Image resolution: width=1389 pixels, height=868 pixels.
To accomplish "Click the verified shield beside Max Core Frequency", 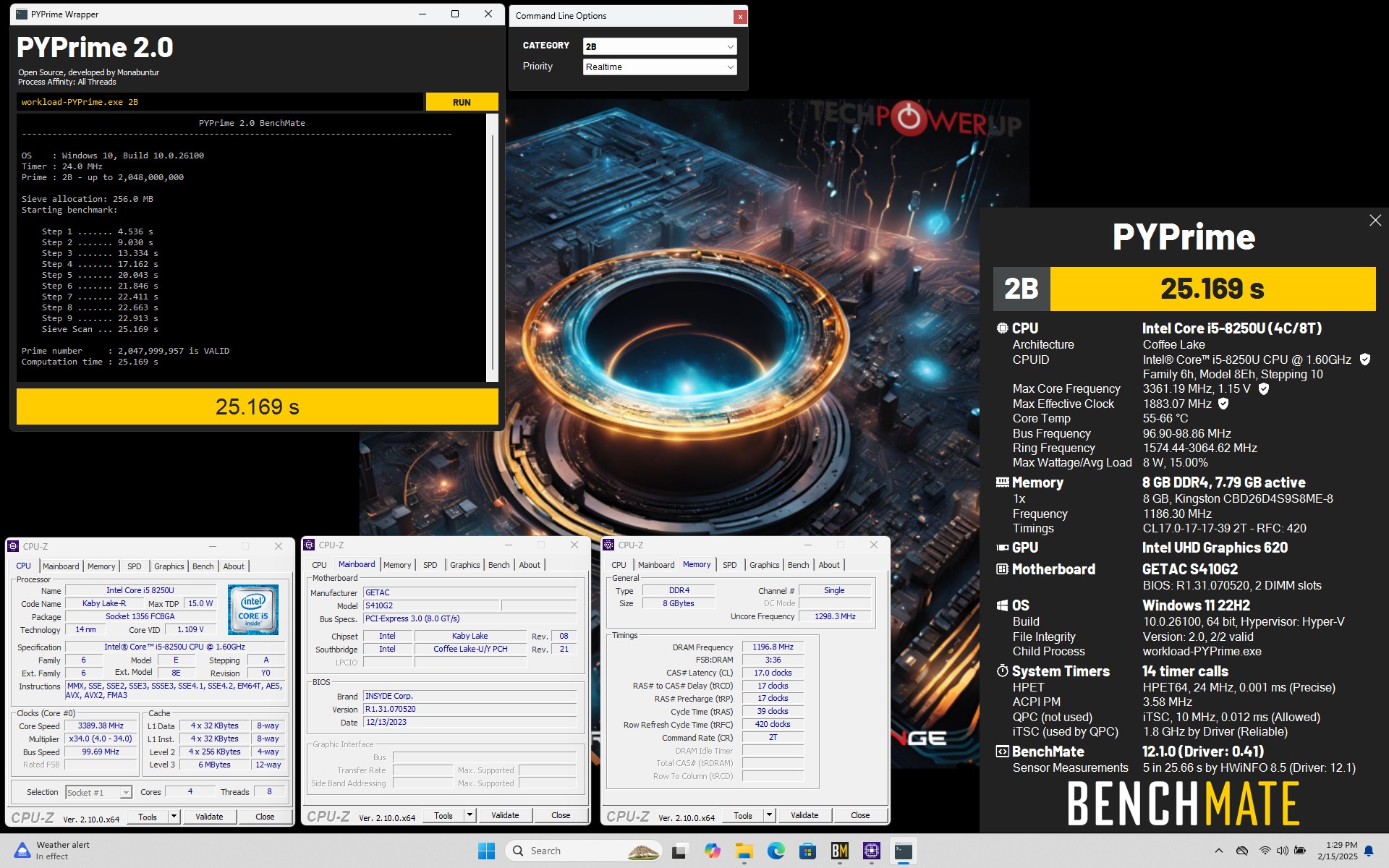I will 1264,388.
